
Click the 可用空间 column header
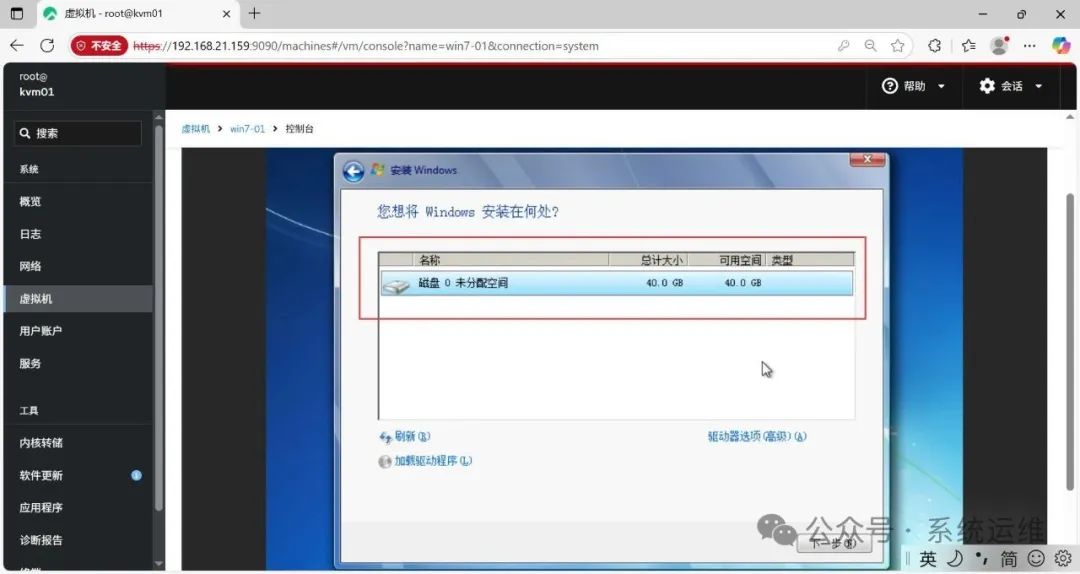[726, 260]
